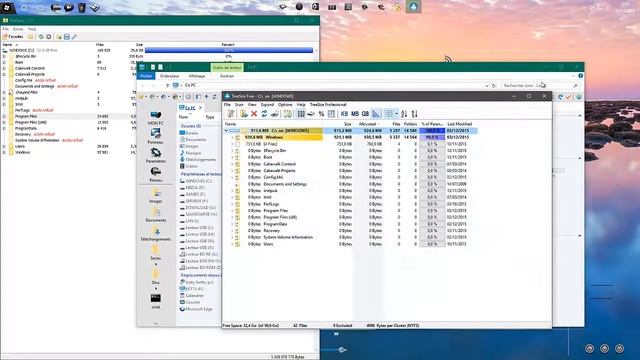Click the MON PC icon in Explorer sidebar

click(156, 118)
